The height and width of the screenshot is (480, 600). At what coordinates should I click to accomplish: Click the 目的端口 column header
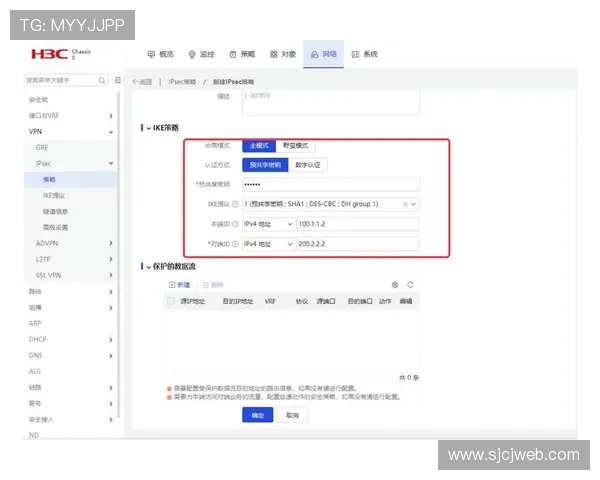click(x=360, y=301)
